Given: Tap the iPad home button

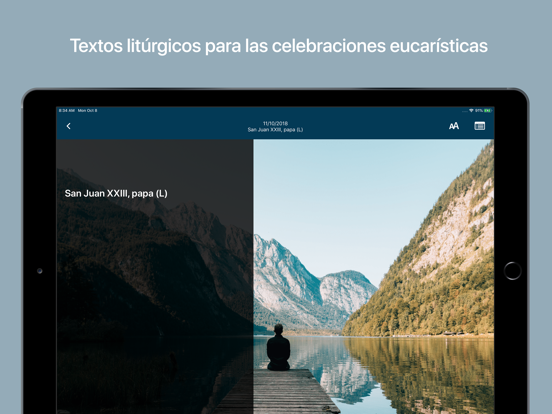Looking at the screenshot, I should (512, 271).
